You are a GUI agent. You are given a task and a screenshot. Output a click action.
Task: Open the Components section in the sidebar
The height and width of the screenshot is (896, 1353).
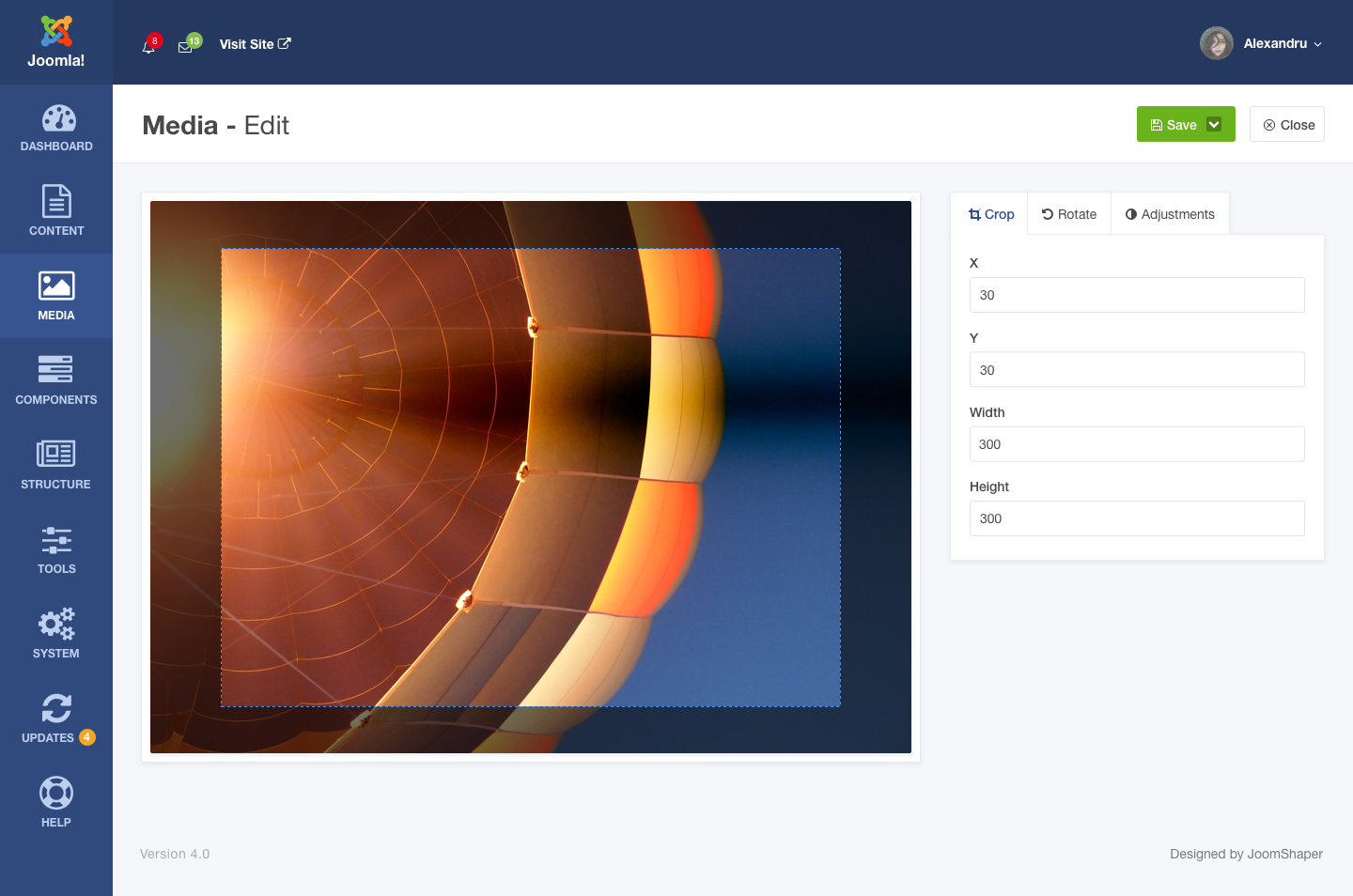click(56, 379)
